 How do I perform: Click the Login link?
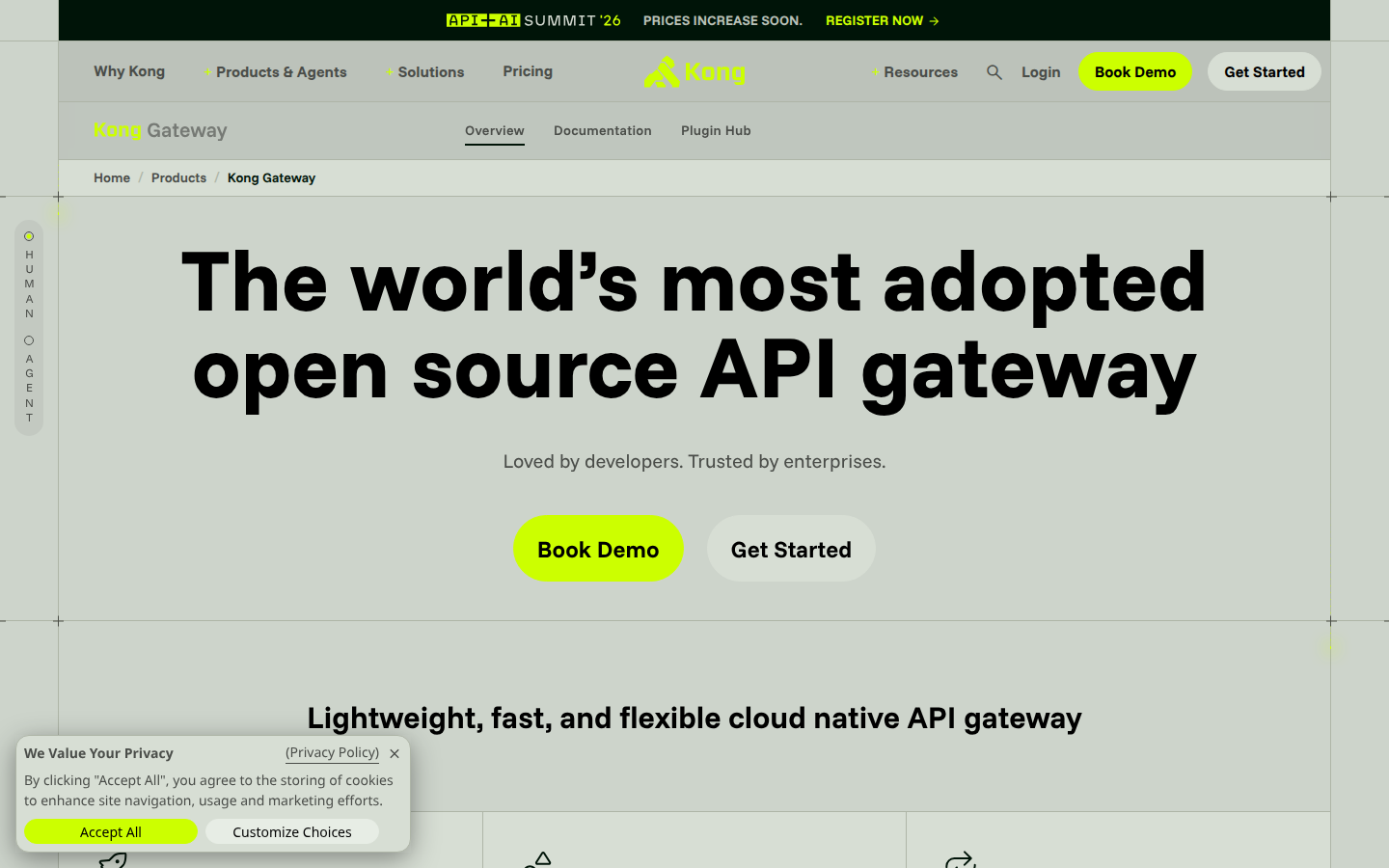[1041, 72]
